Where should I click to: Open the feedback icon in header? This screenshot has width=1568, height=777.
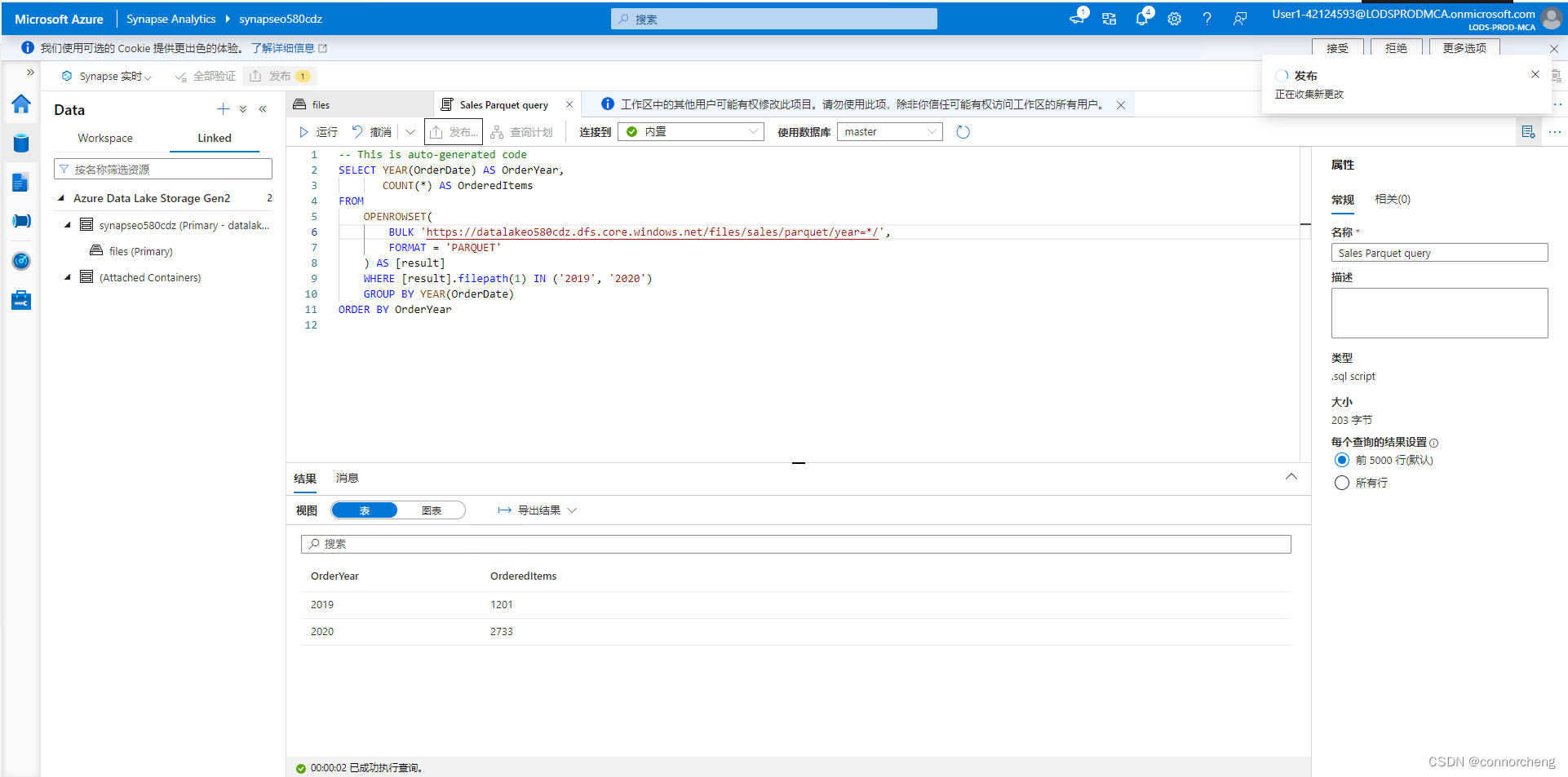pos(1239,19)
